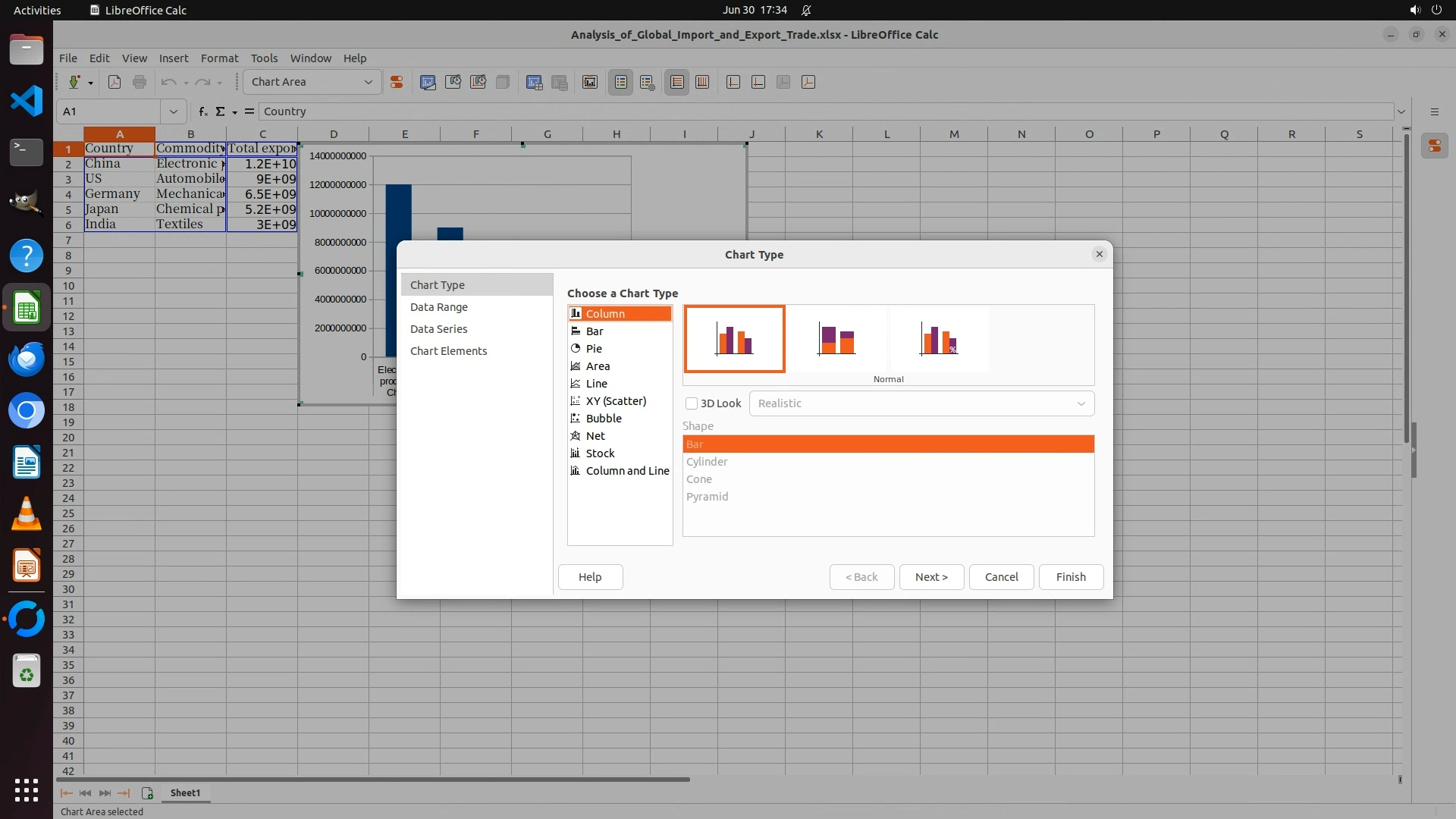Open the sidebar settings icon
Screen dimensions: 1456x819
click(1434, 111)
